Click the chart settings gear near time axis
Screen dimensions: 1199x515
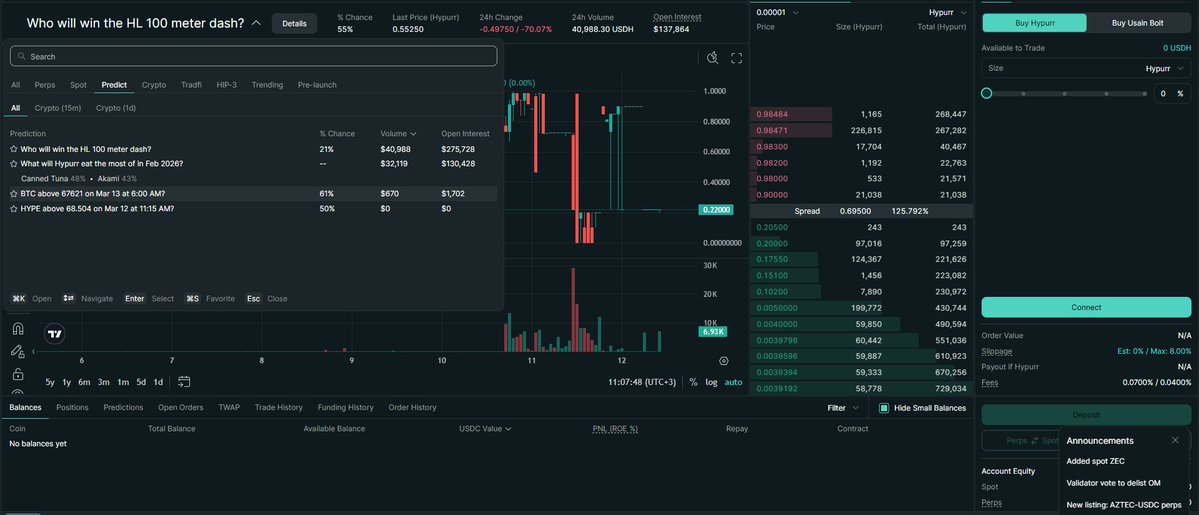click(723, 360)
